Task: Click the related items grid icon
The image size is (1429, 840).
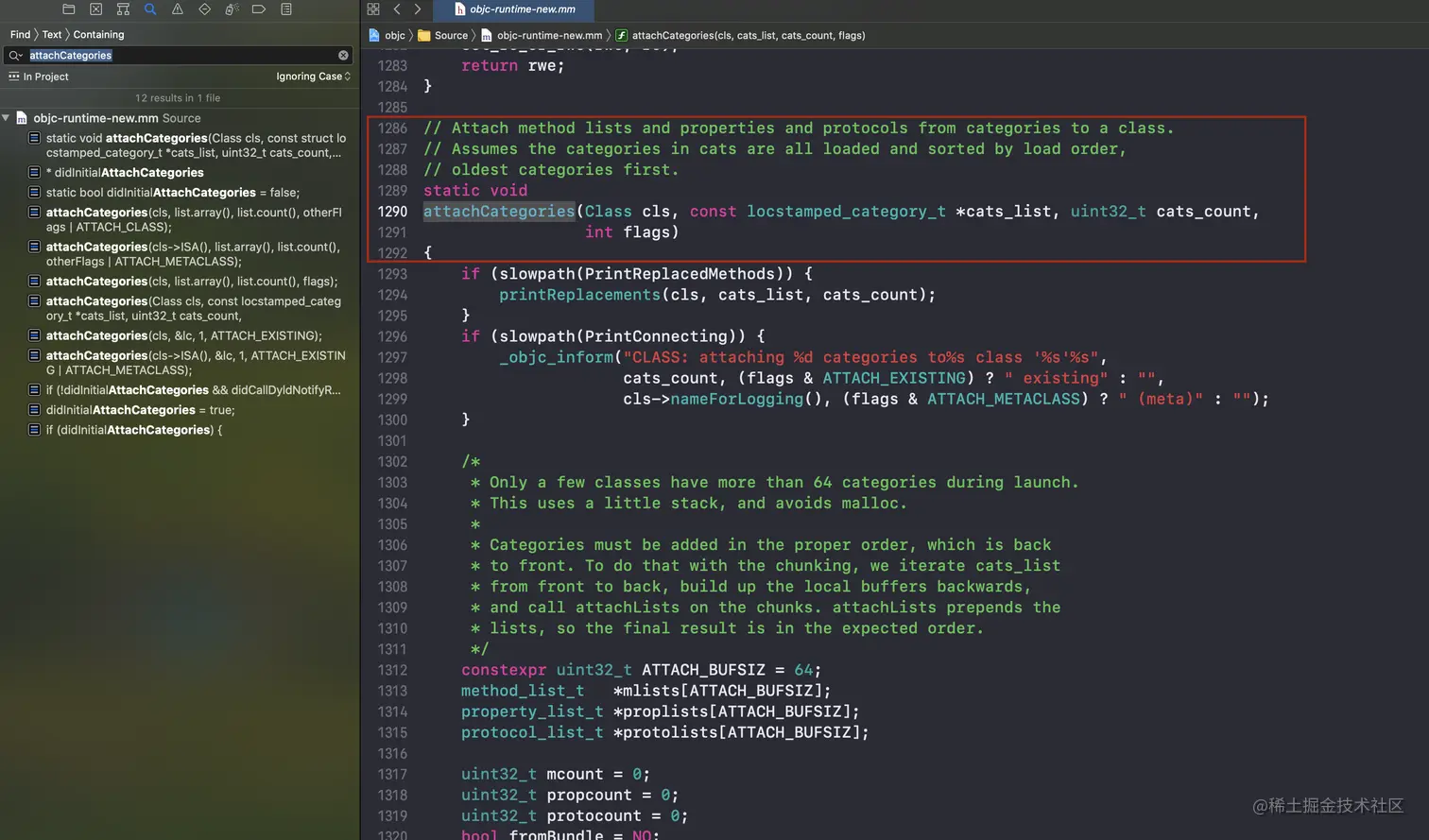Action: point(373,9)
